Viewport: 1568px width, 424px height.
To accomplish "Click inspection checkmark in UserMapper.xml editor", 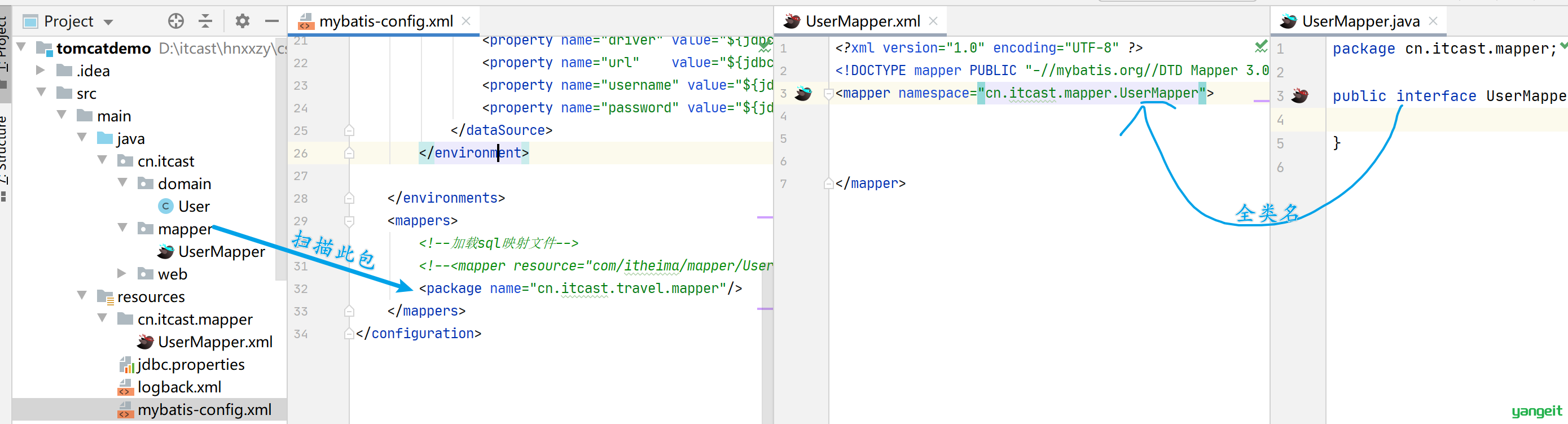I will 1260,46.
